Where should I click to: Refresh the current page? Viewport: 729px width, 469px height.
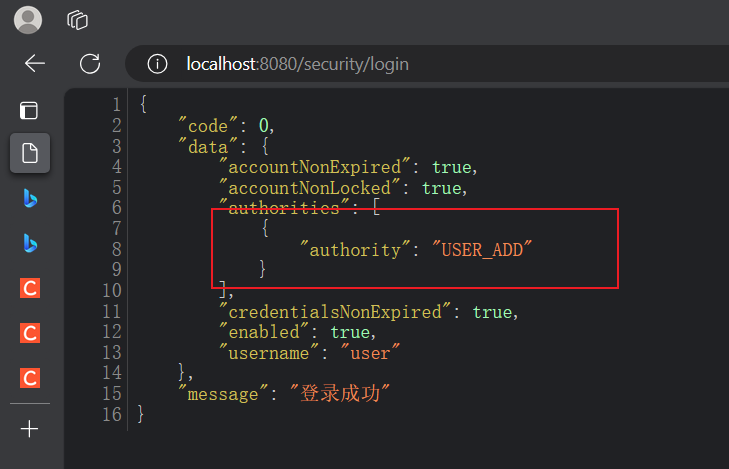90,64
